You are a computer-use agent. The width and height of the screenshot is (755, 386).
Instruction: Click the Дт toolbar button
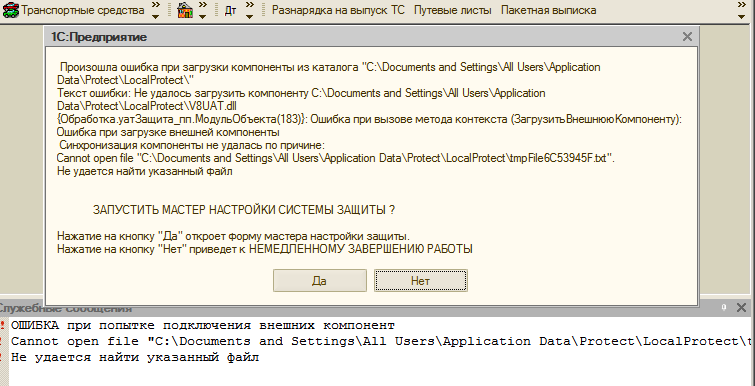[x=231, y=10]
